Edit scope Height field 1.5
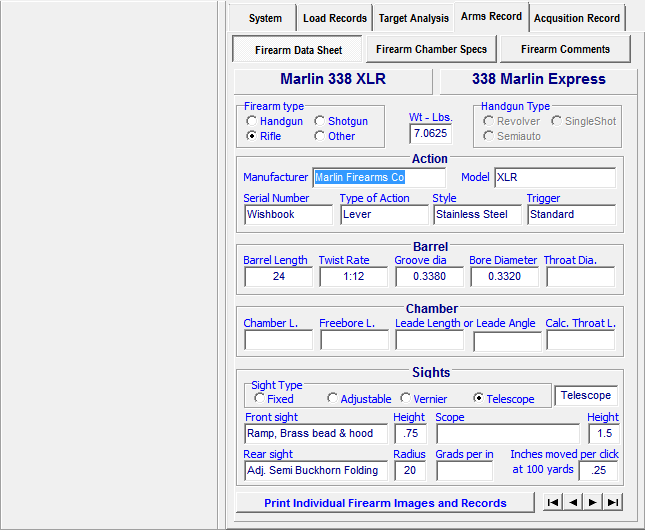This screenshot has width=645, height=531. [x=604, y=434]
